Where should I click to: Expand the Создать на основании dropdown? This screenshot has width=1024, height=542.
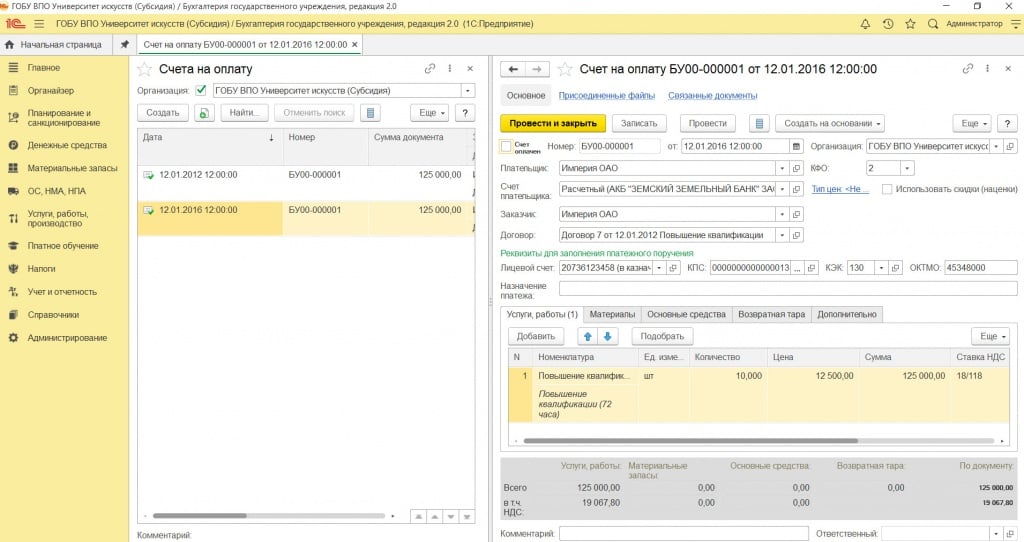pyautogui.click(x=830, y=123)
